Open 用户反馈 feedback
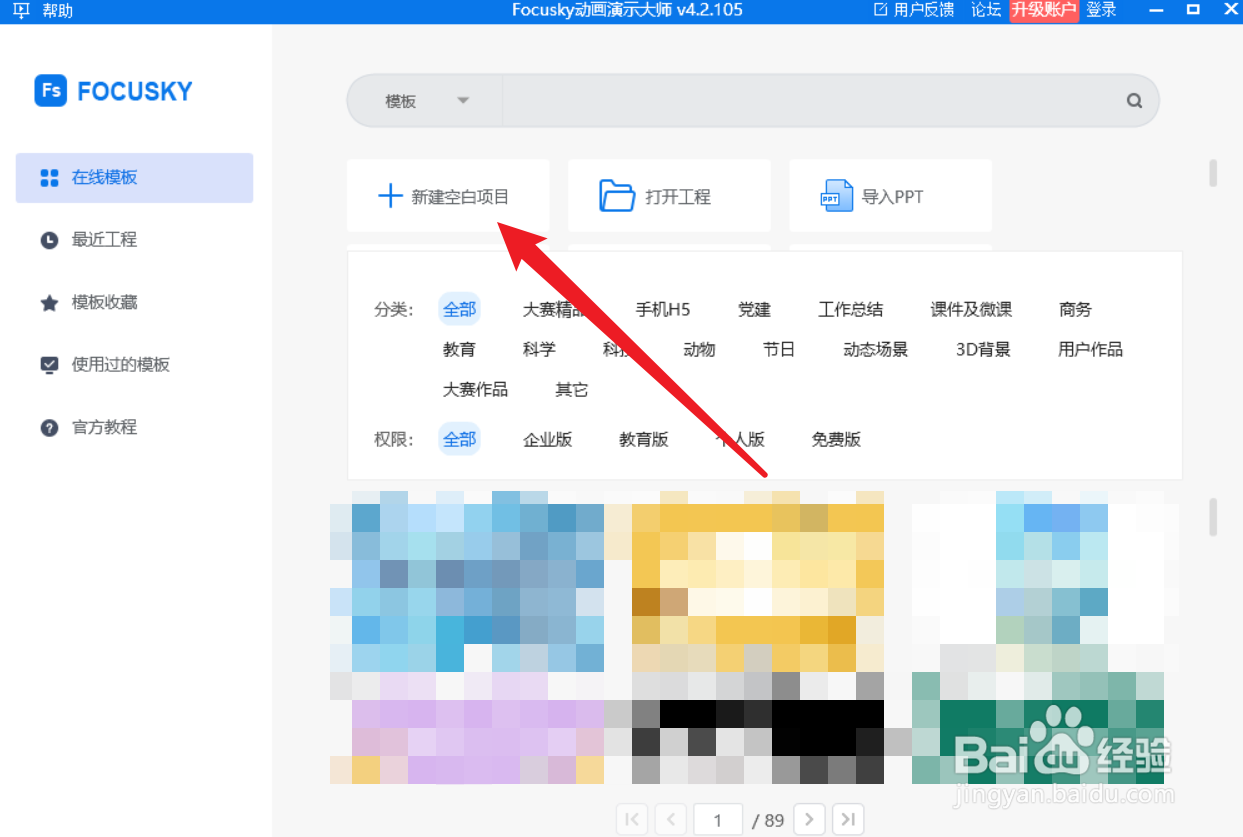 click(x=914, y=10)
